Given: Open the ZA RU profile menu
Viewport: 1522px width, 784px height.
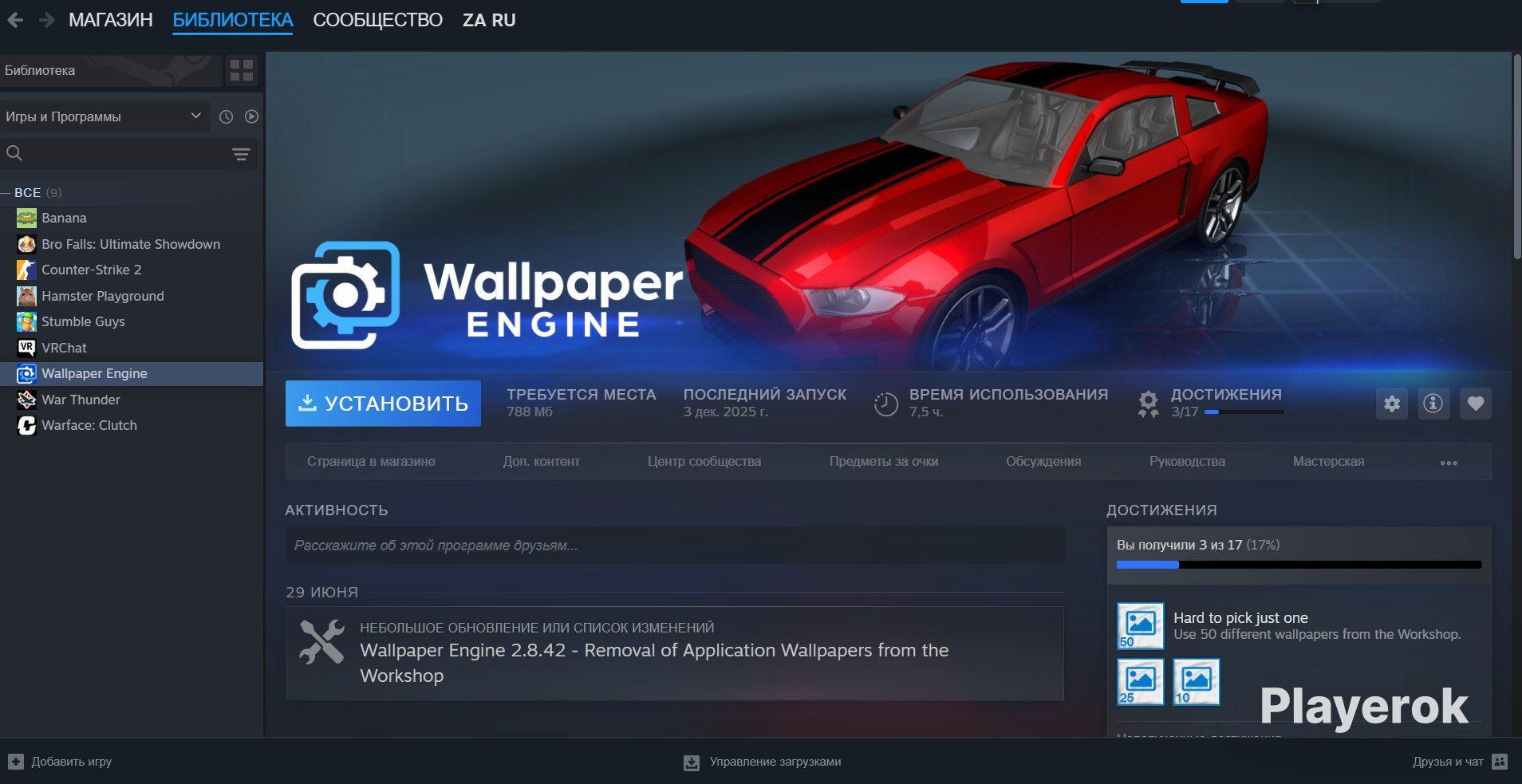Looking at the screenshot, I should (x=489, y=20).
